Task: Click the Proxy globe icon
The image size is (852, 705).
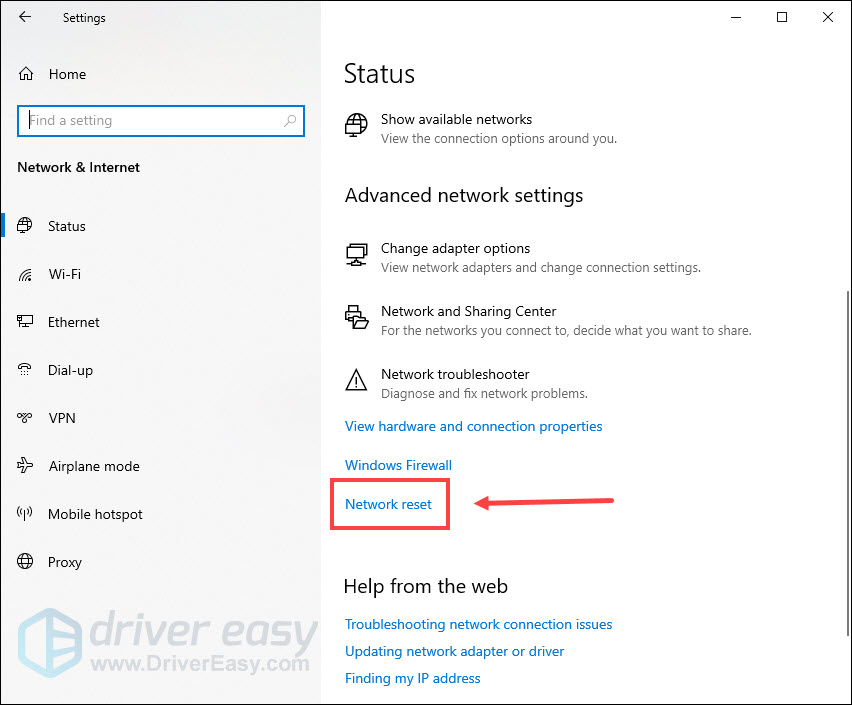Action: click(27, 562)
